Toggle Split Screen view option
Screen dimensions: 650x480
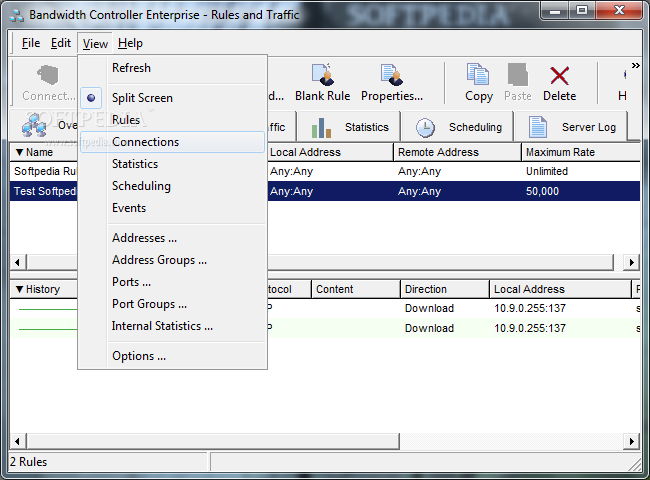click(172, 98)
